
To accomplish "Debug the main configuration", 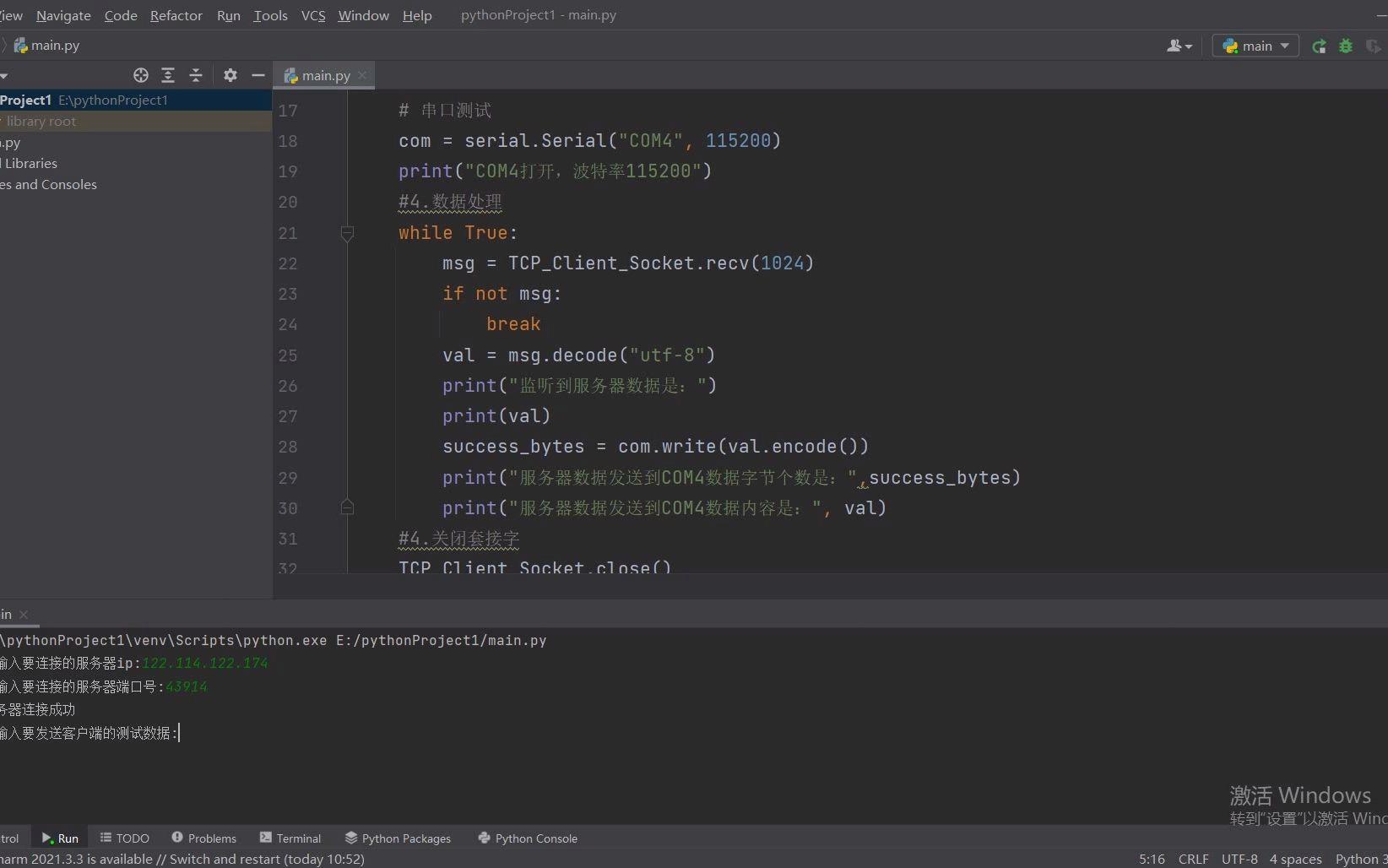I will coord(1346,46).
